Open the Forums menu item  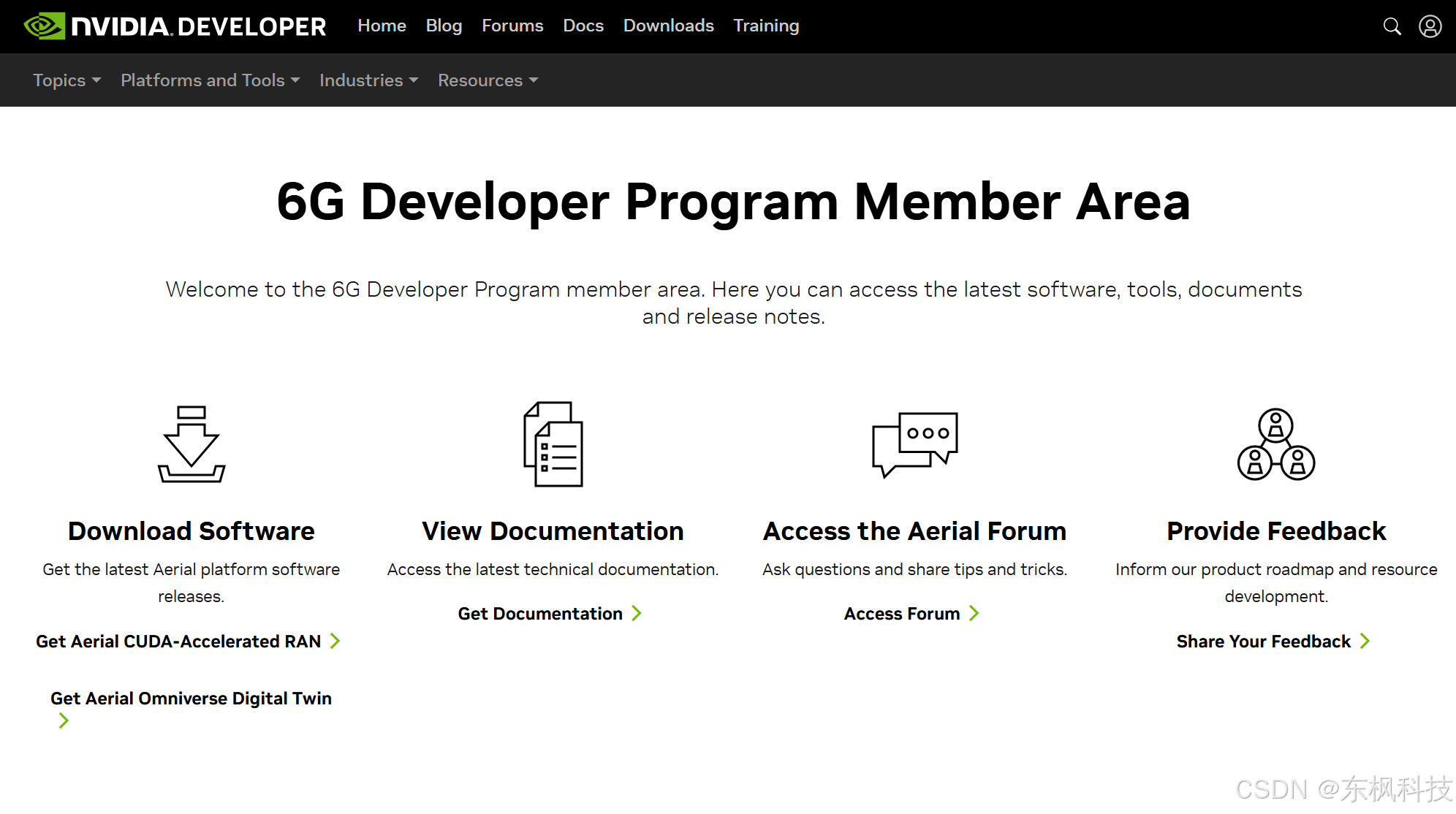[x=512, y=26]
